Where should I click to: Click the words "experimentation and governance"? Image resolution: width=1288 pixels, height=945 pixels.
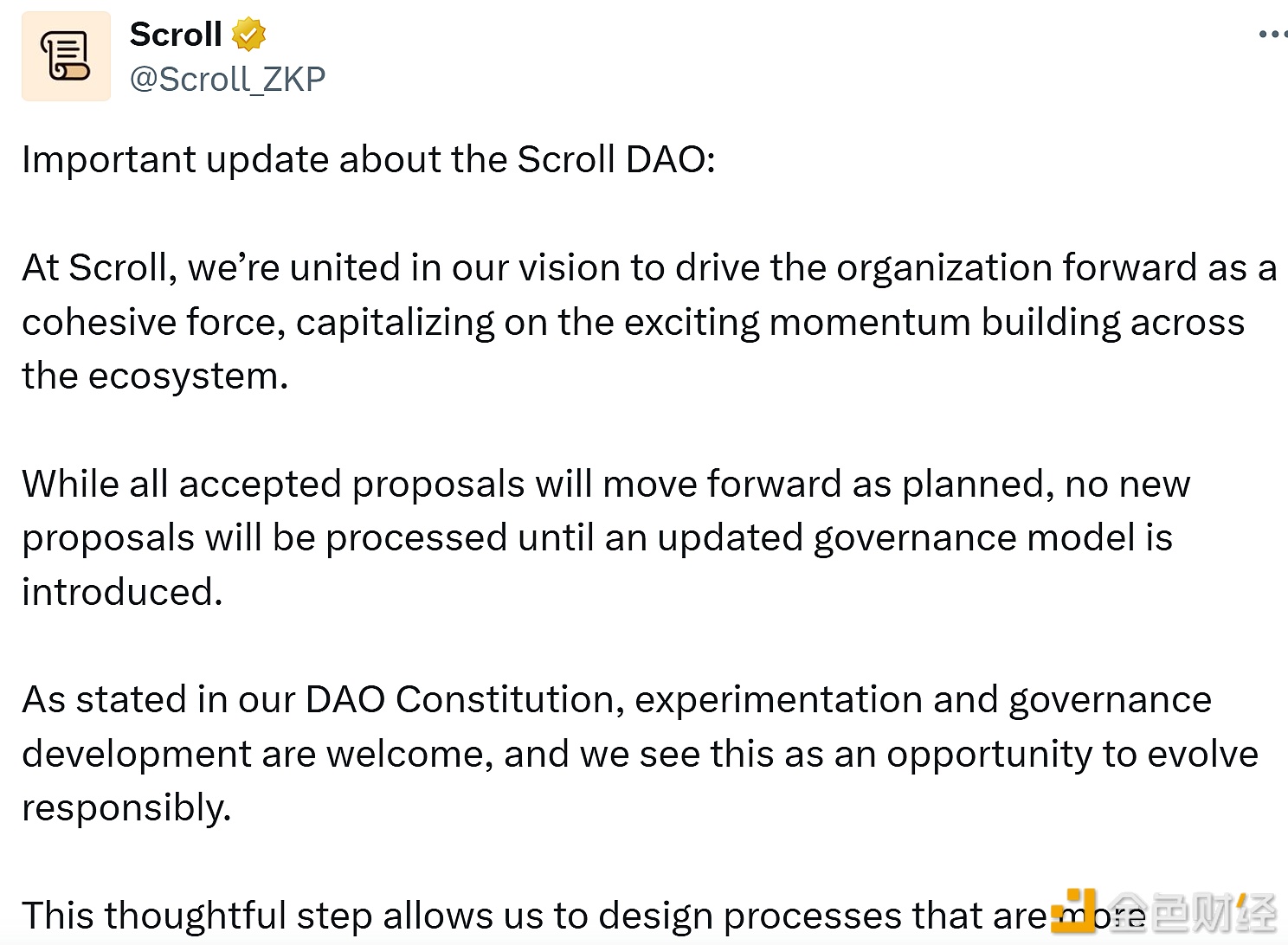[923, 700]
